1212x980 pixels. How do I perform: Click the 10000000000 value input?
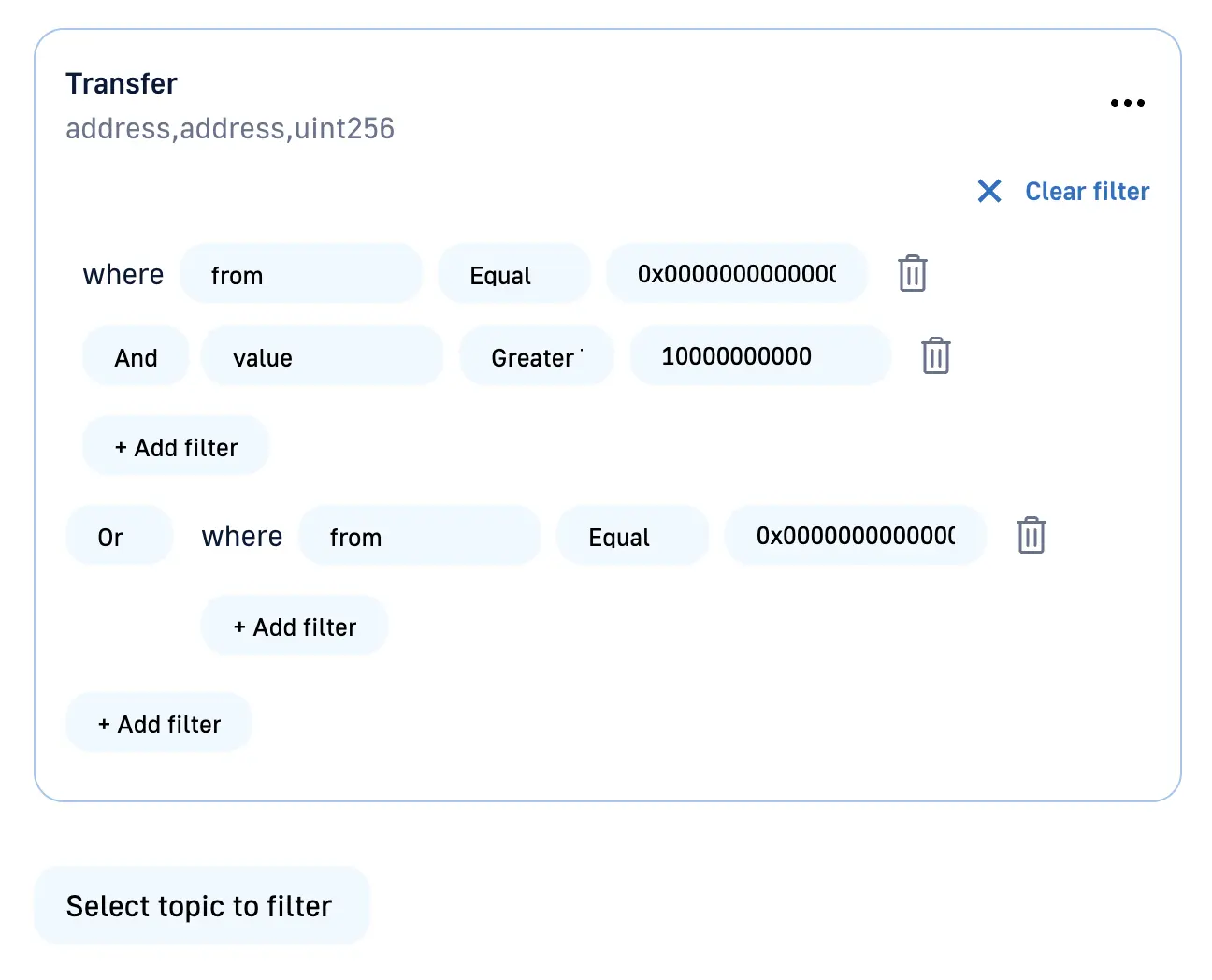(759, 356)
